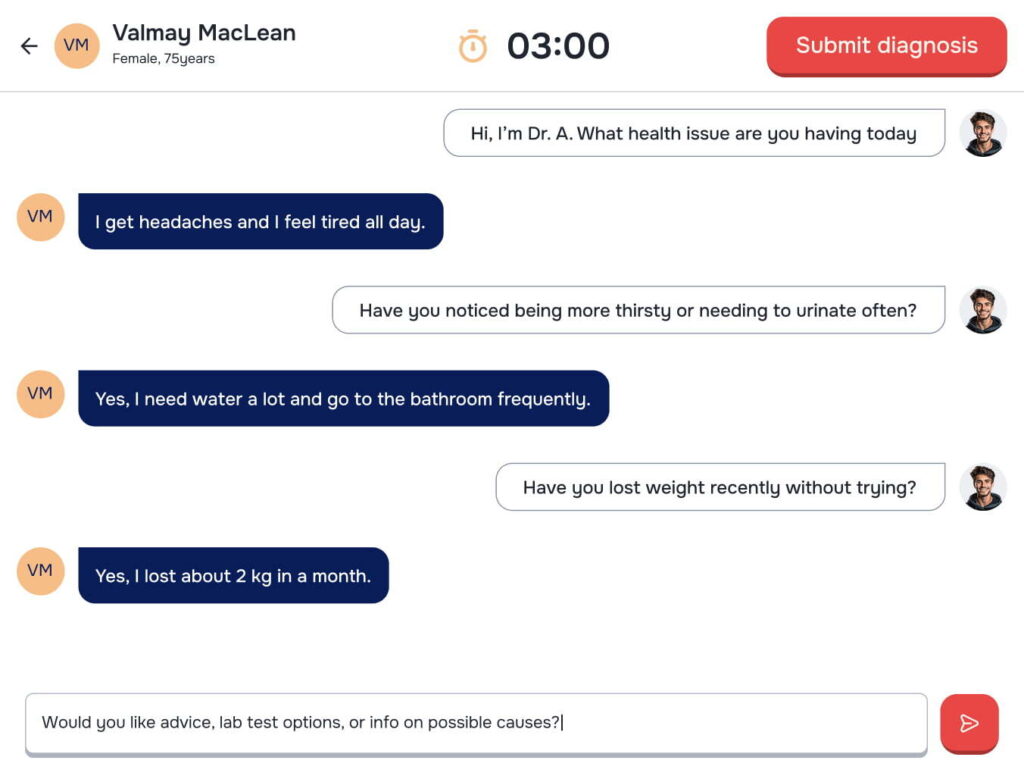Click the patient name Valmay MacLean

click(x=204, y=32)
